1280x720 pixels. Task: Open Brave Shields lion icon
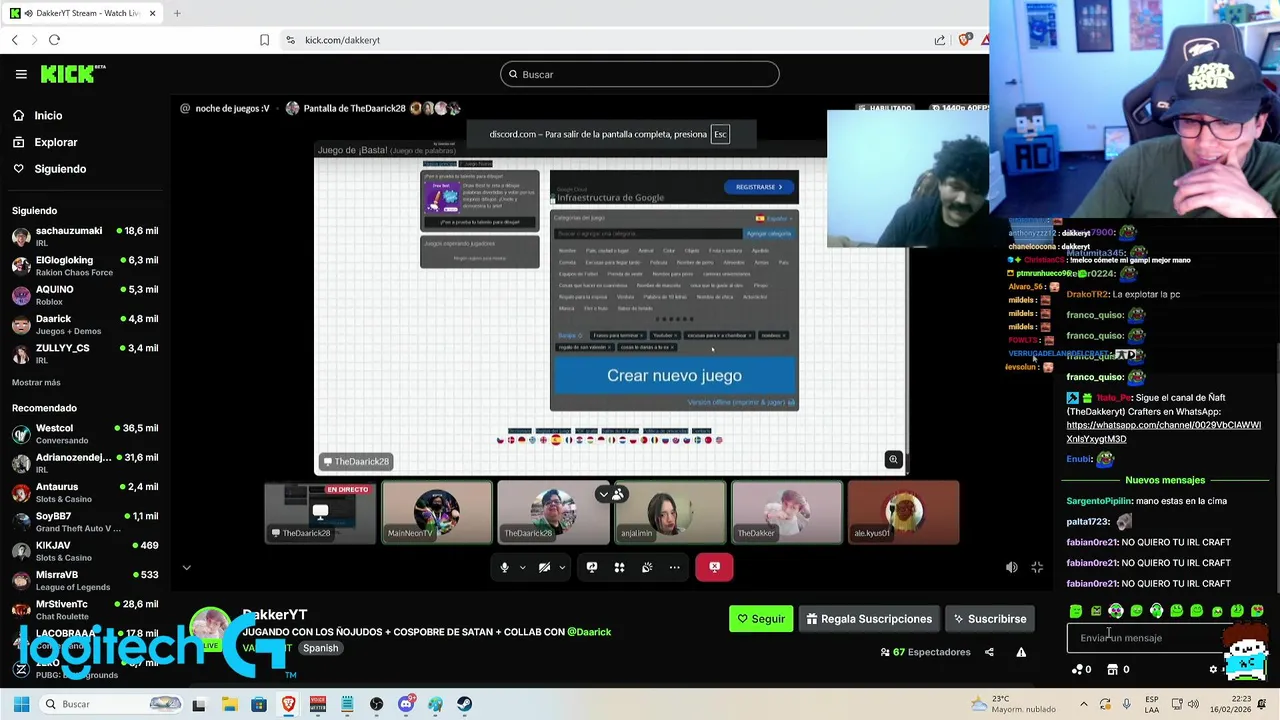[964, 40]
